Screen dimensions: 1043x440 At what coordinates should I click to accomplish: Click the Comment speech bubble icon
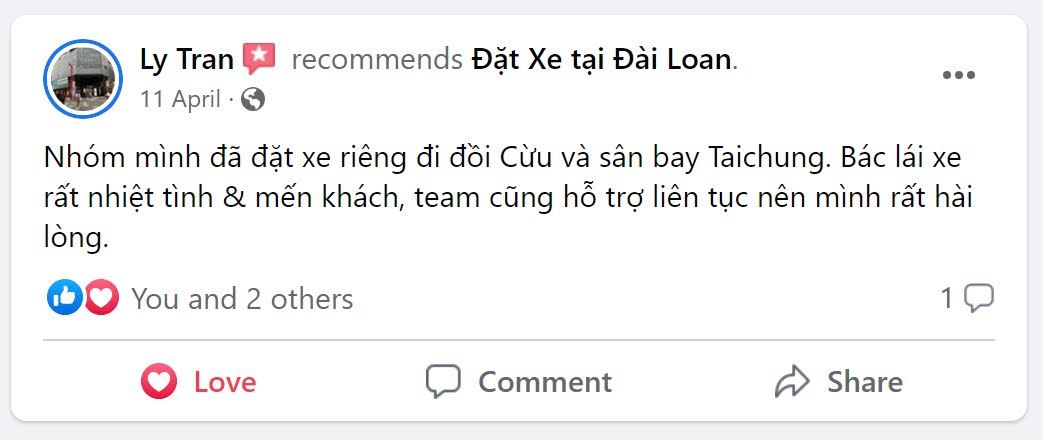tap(443, 382)
